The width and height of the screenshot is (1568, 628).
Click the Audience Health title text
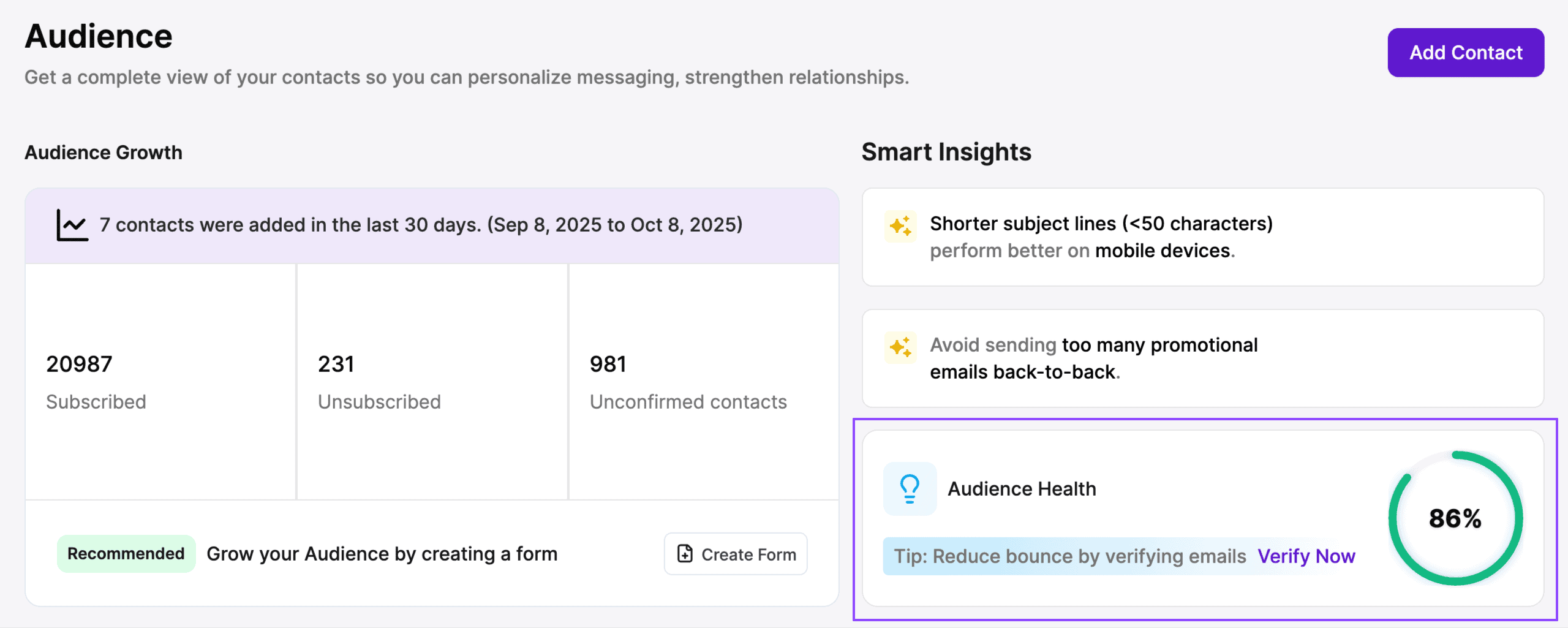[1022, 489]
